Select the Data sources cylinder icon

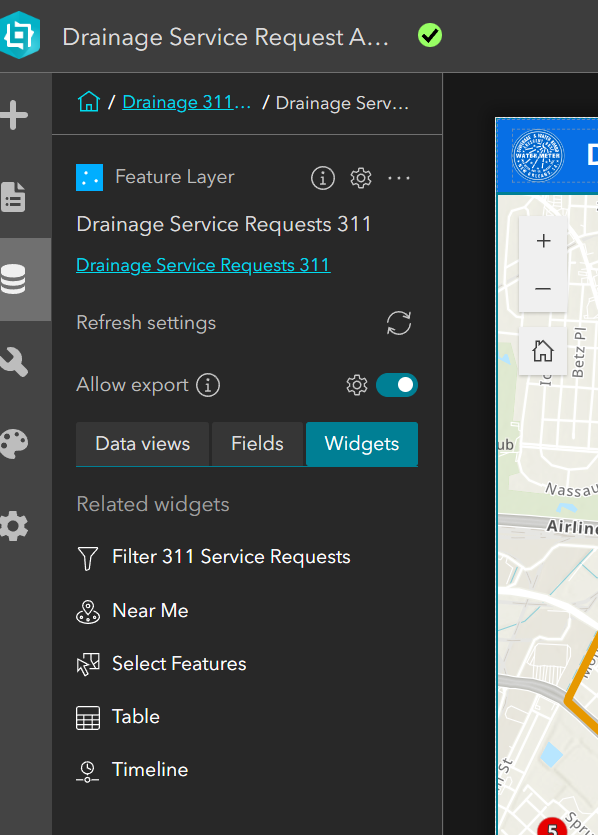click(14, 279)
